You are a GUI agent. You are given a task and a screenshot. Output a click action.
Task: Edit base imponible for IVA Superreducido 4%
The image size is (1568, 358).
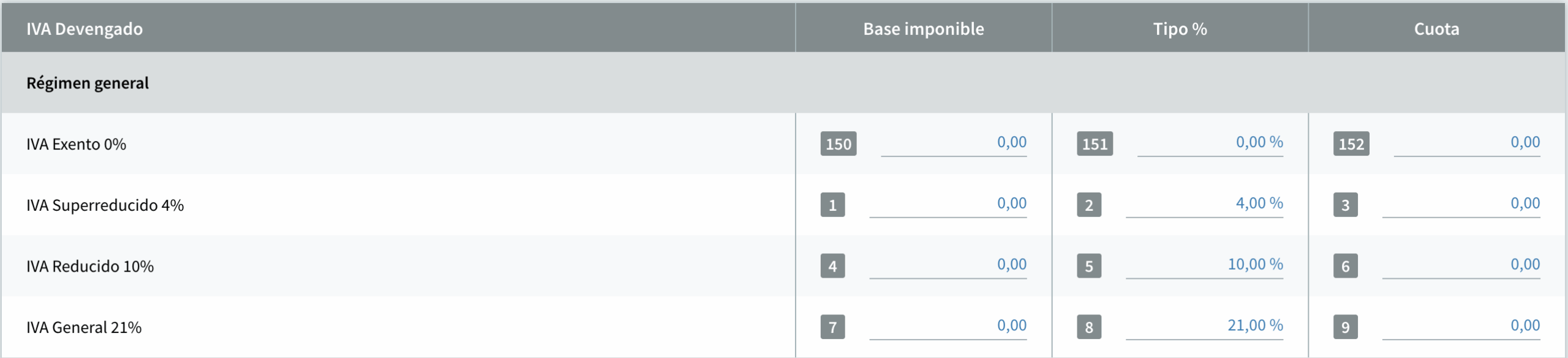point(948,204)
